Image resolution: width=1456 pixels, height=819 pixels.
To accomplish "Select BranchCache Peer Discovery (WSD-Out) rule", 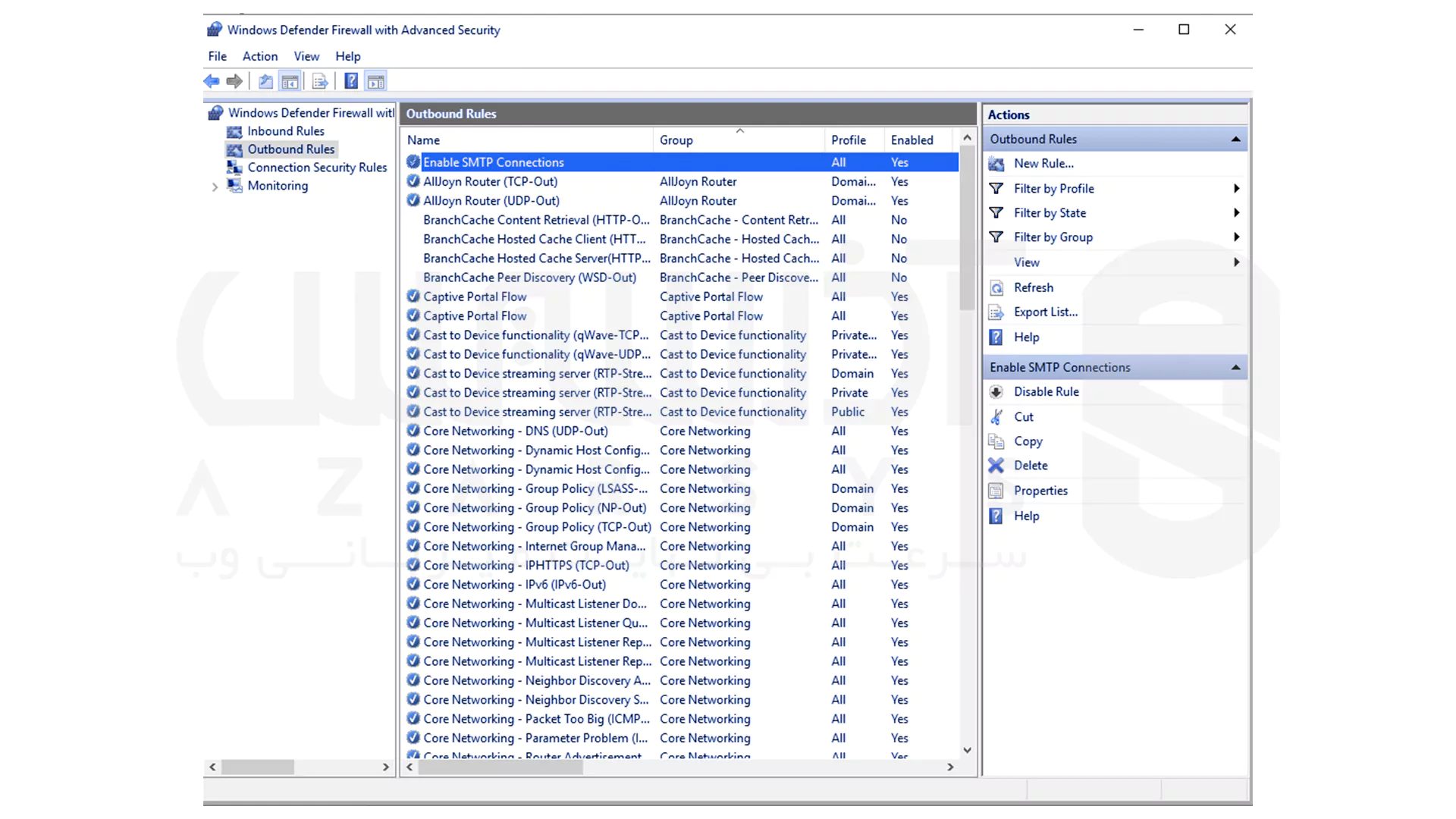I will [x=682, y=278].
